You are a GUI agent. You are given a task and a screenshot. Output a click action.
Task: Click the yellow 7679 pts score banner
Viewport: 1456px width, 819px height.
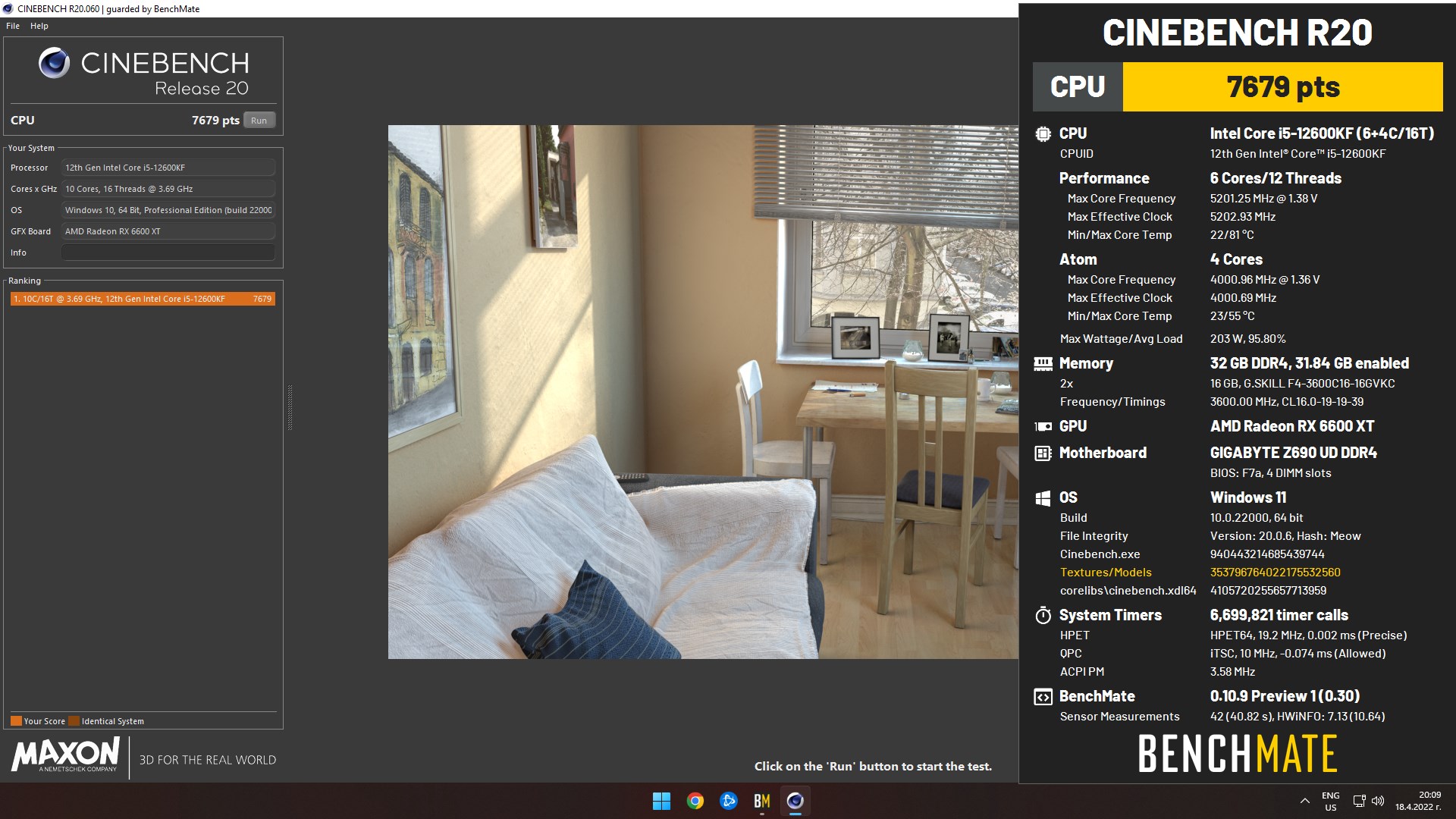[x=1282, y=87]
